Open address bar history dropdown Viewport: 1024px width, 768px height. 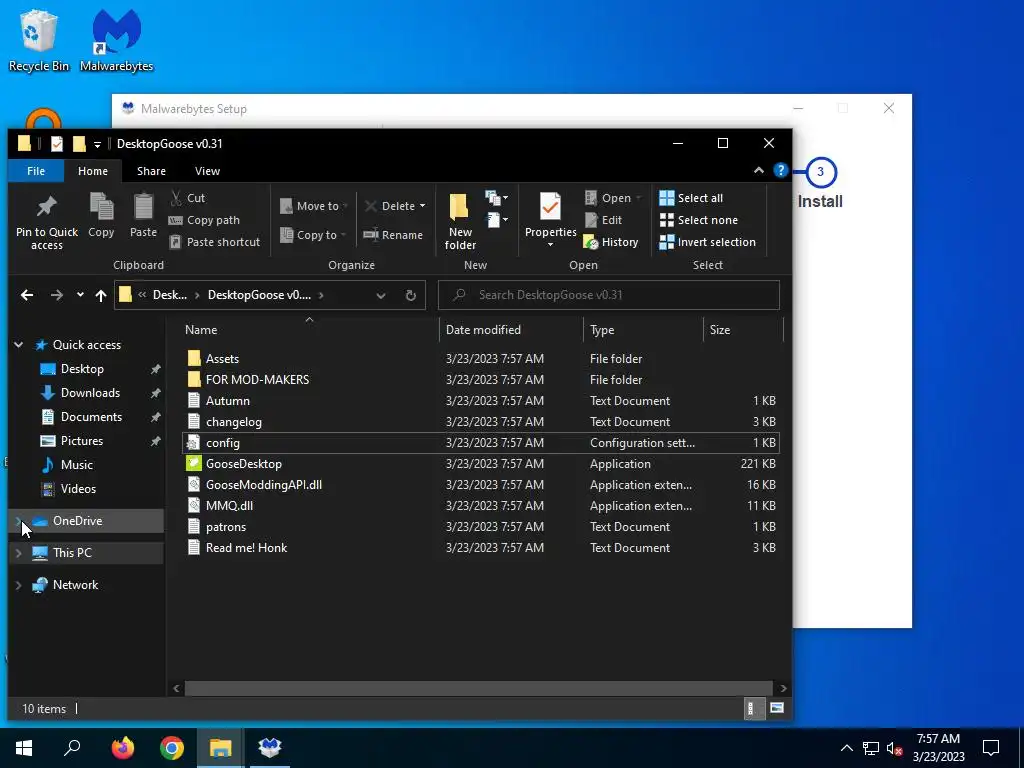(x=381, y=295)
